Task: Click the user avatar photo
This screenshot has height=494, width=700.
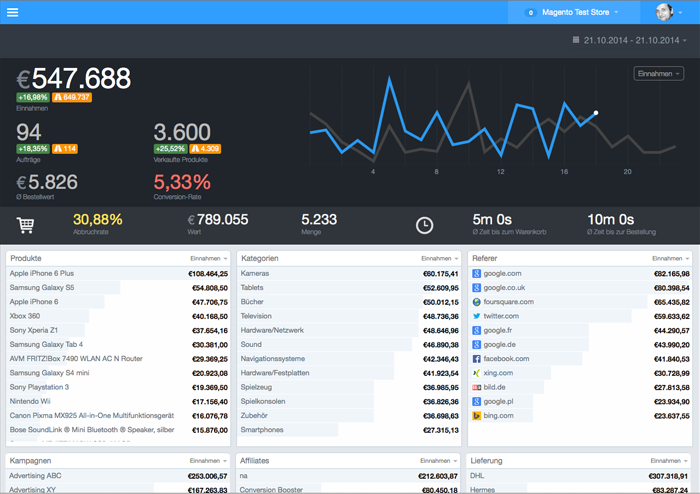Action: coord(664,12)
